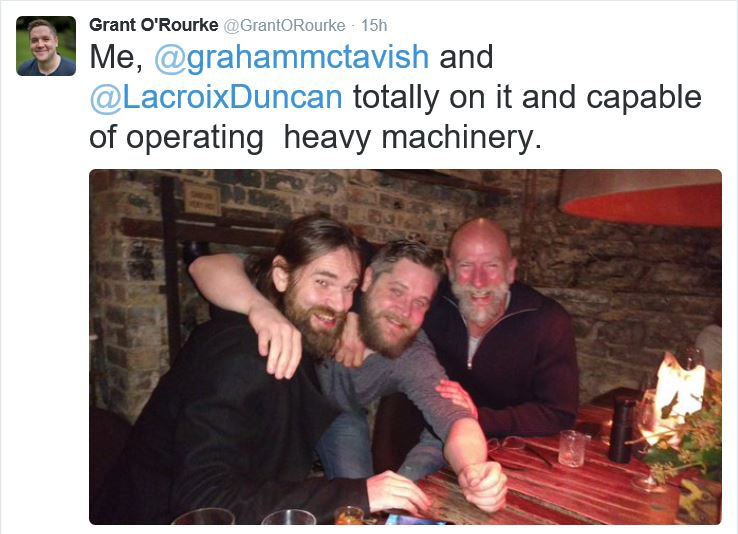Click the word "operating" in the tweet

[195, 138]
